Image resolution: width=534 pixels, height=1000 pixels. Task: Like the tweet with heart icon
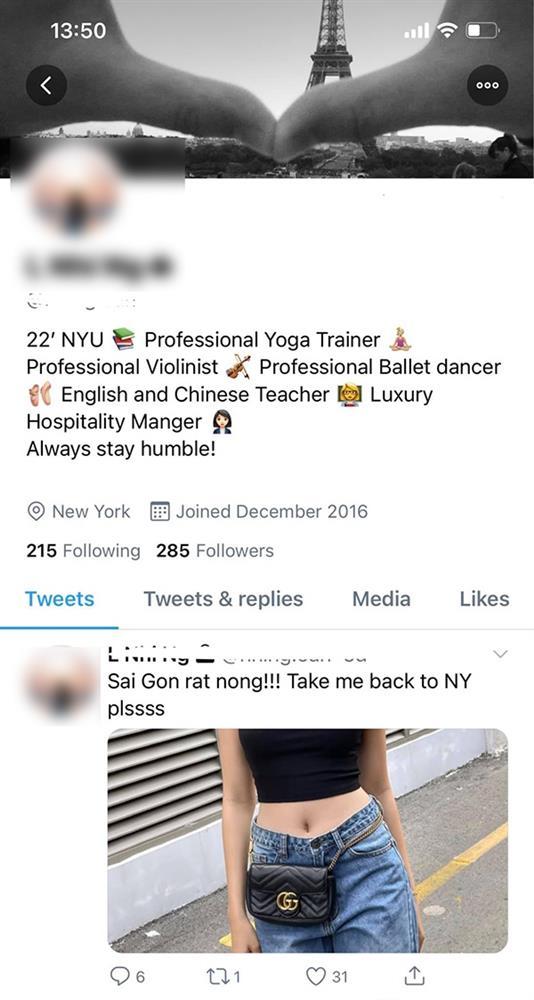tap(327, 976)
